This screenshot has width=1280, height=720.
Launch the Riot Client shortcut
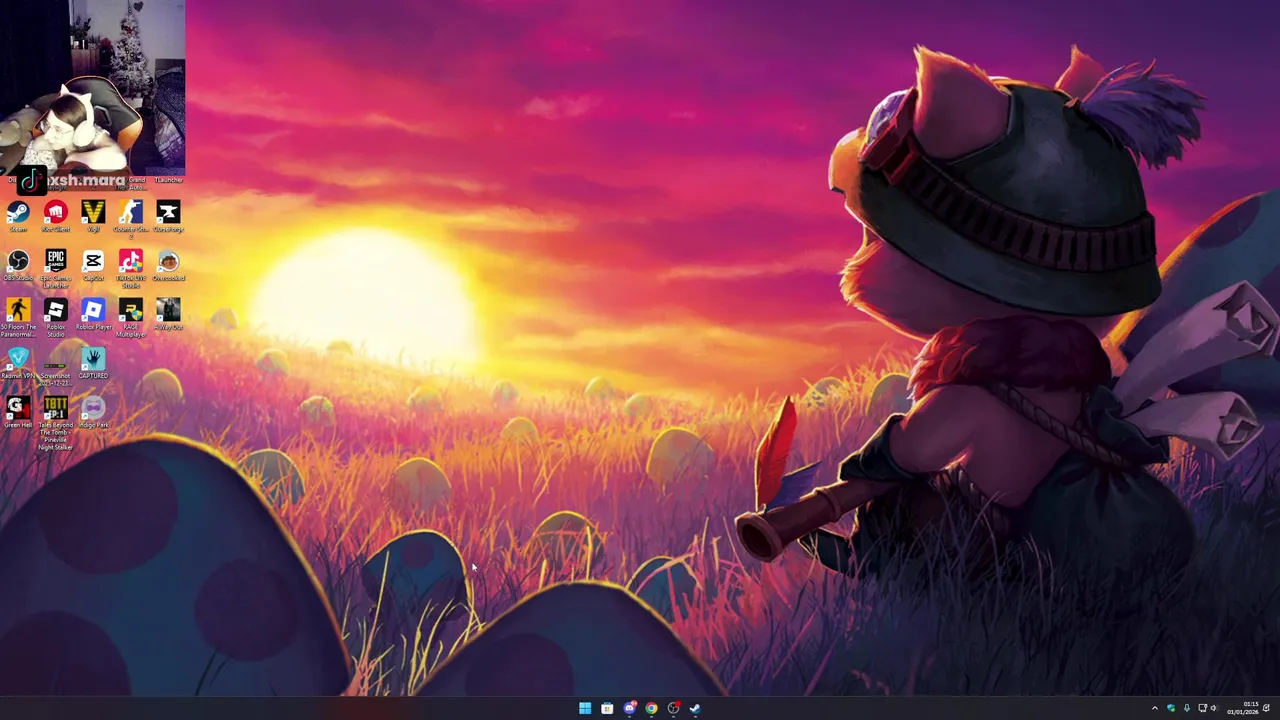coord(55,216)
